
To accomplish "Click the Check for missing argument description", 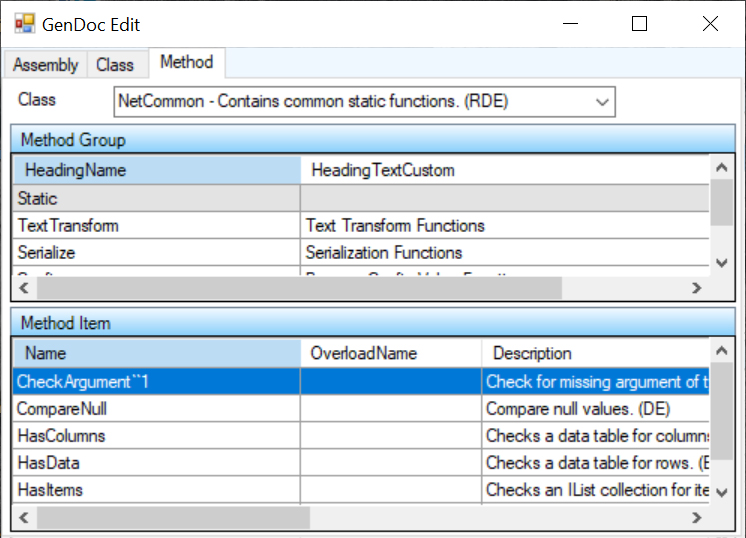I will pos(596,381).
